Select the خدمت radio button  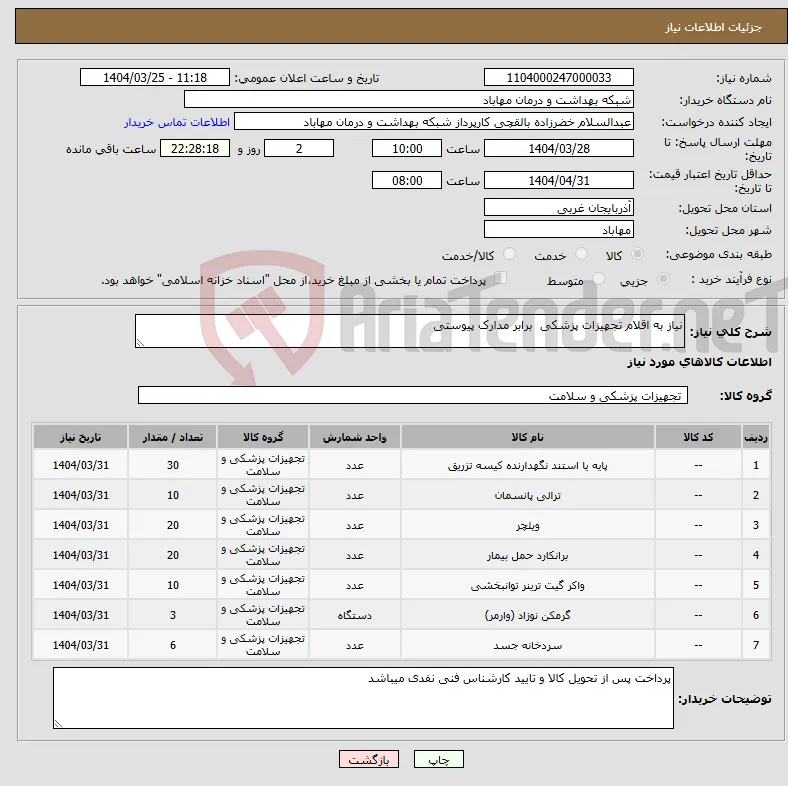[x=581, y=254]
